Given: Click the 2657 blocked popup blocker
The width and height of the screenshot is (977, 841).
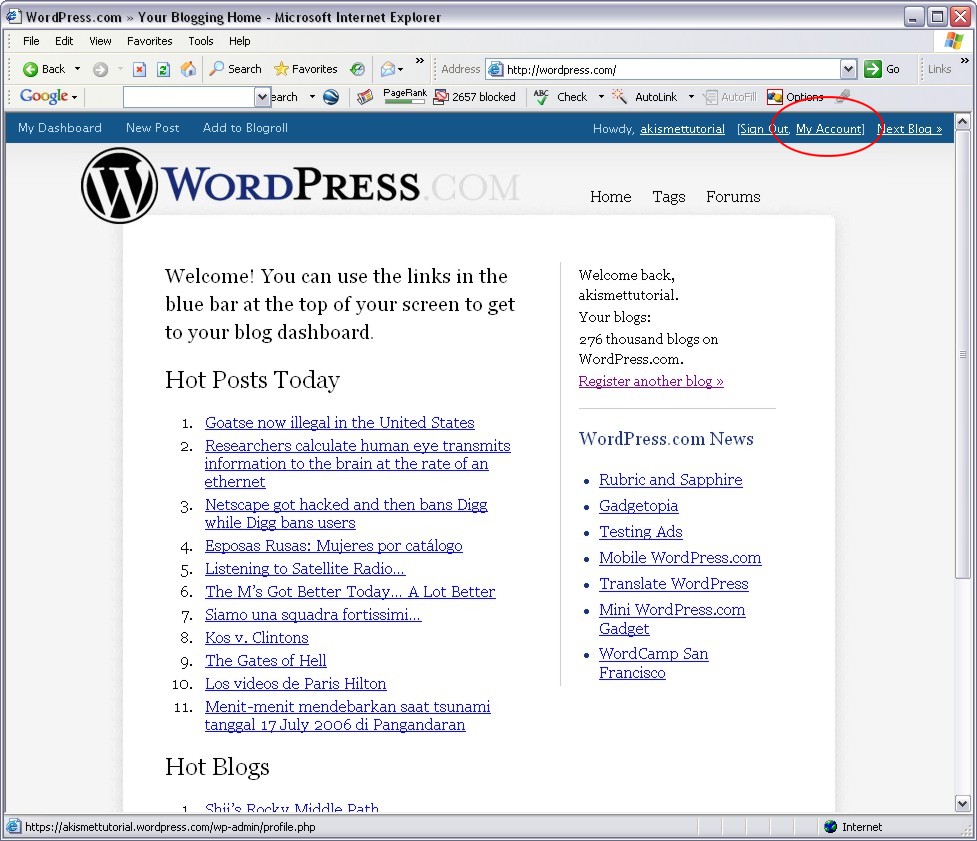Looking at the screenshot, I should 475,97.
